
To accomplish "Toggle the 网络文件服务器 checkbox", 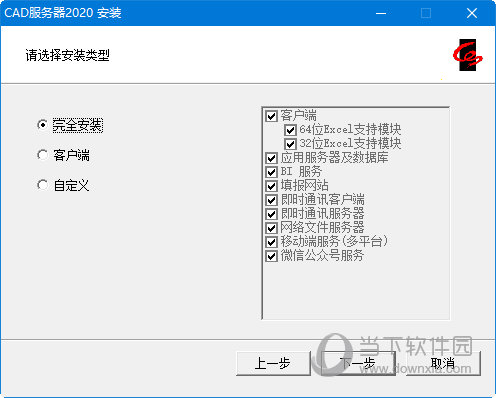I will (272, 228).
